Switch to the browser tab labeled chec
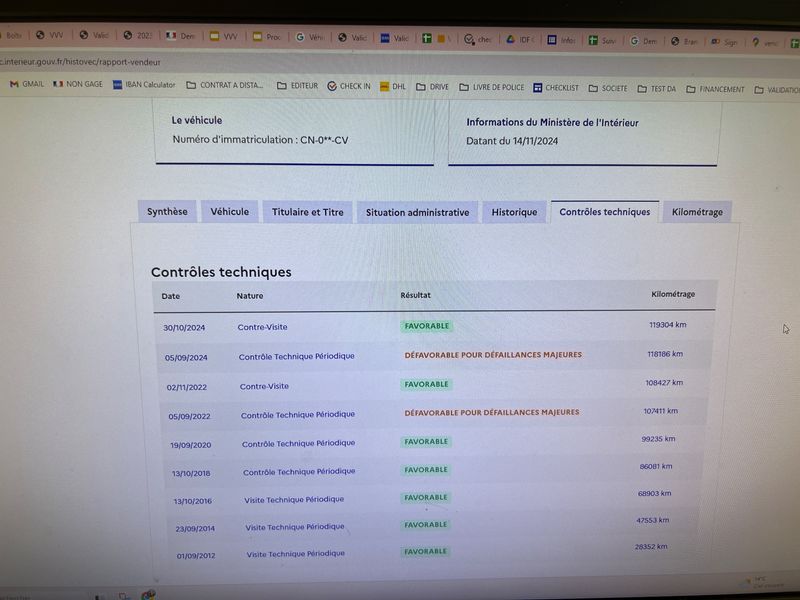 click(x=478, y=39)
